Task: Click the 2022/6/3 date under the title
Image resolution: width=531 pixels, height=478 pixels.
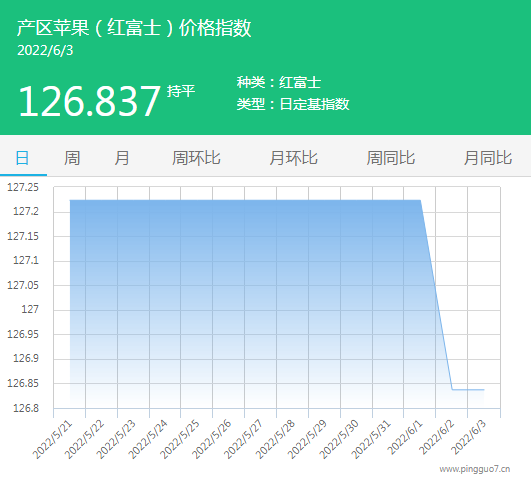Action: (x=45, y=50)
